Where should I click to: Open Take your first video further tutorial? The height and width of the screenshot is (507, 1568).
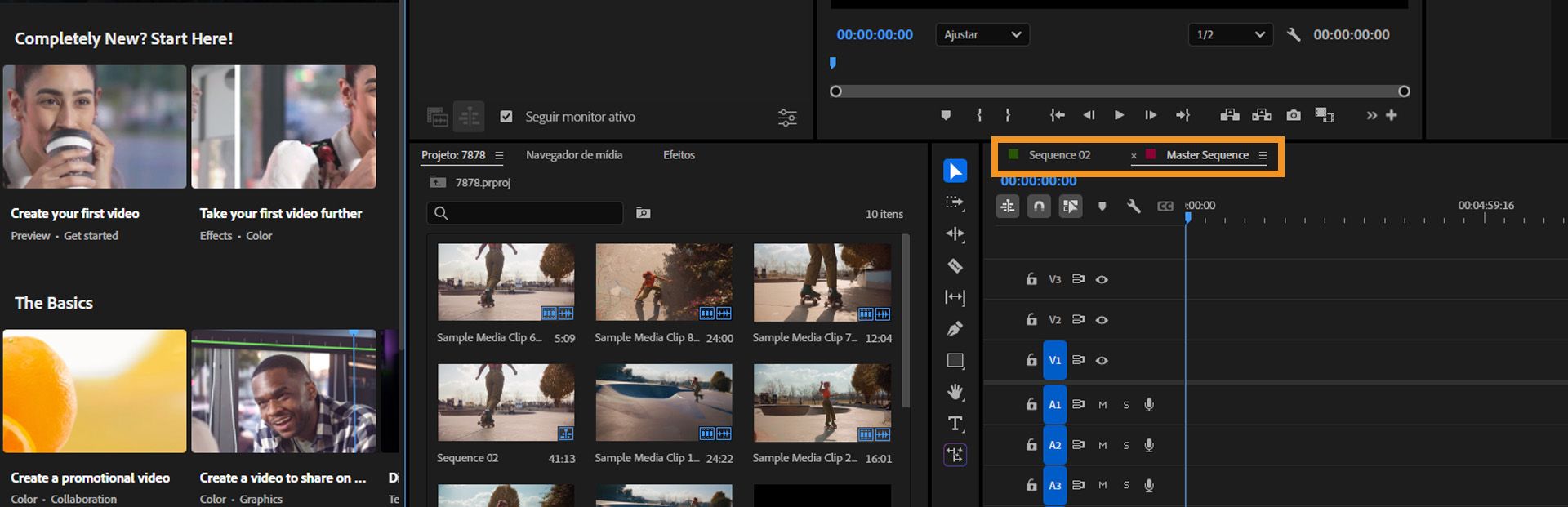click(283, 127)
